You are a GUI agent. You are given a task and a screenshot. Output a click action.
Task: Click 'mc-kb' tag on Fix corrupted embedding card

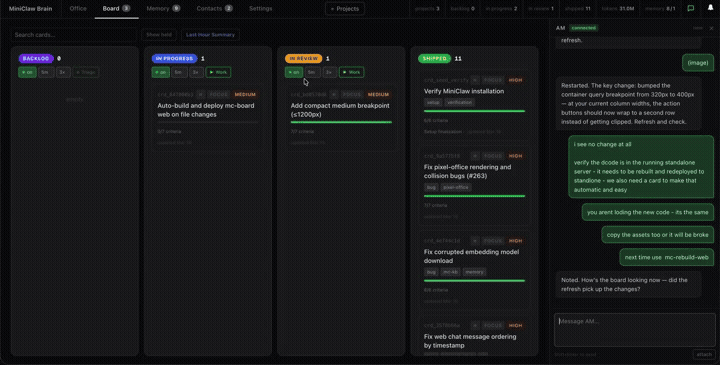450,272
